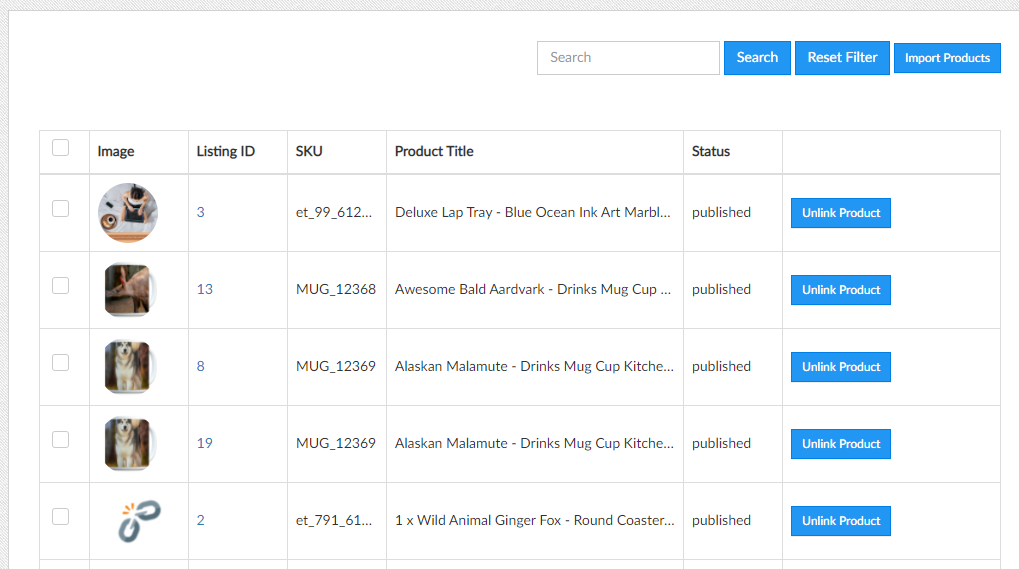Tick checkbox for listing 8 Alaskan Malamute
Image resolution: width=1019 pixels, height=569 pixels.
point(60,362)
